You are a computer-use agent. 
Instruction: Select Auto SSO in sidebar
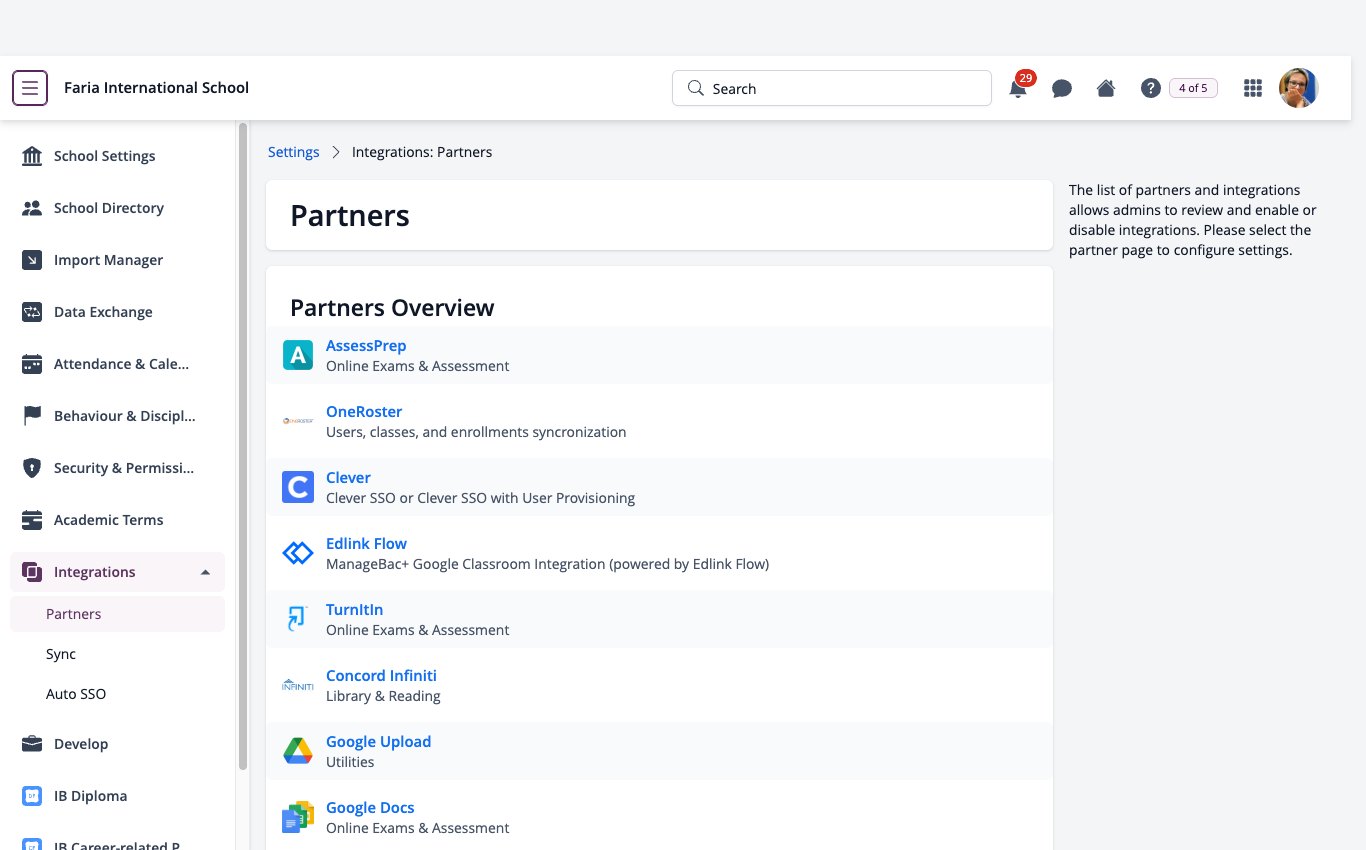pos(76,694)
